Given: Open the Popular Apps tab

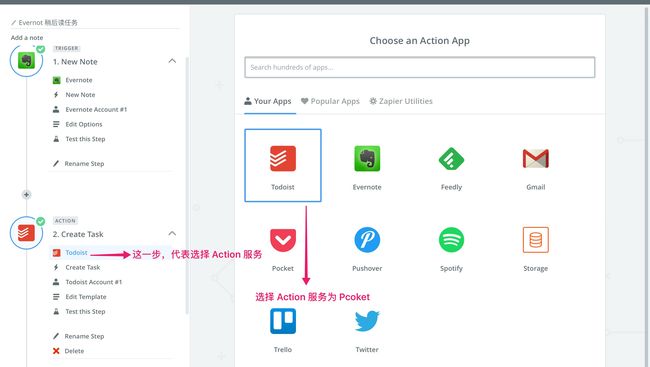Looking at the screenshot, I should click(330, 101).
